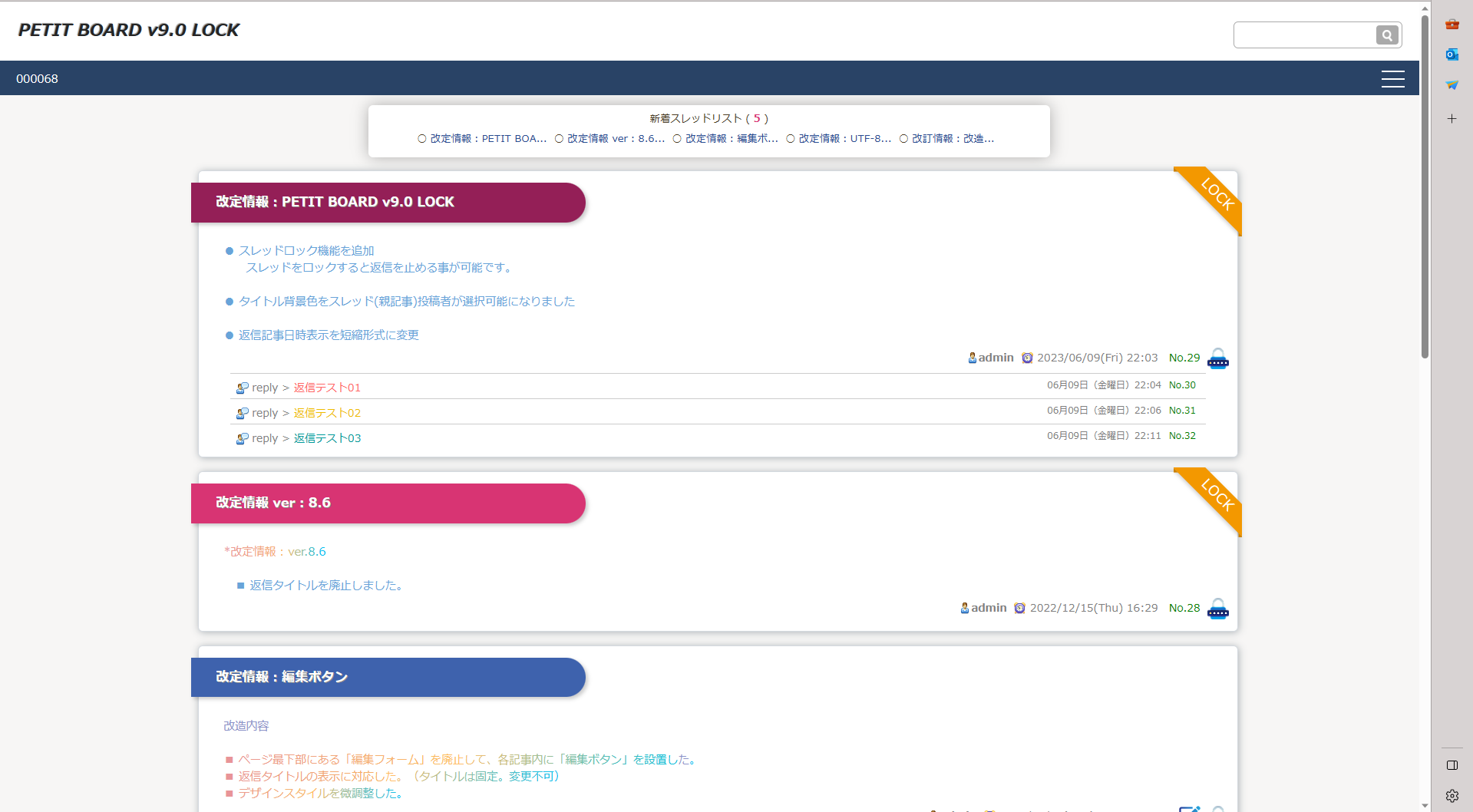Toggle the sidebar panel layout icon
1473x812 pixels.
(x=1452, y=765)
